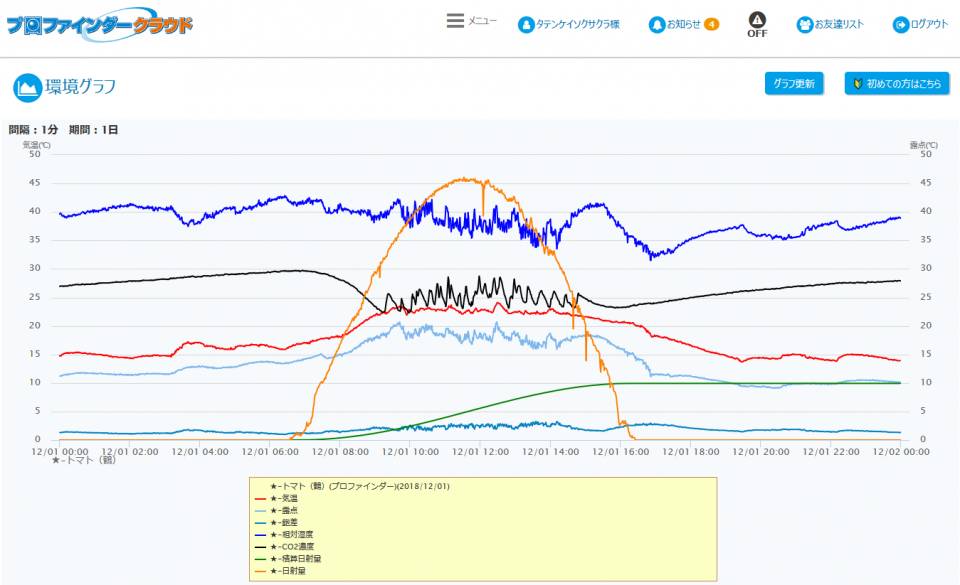Click the ログアウト logout arrow icon
Image resolution: width=960 pixels, height=585 pixels.
(900, 24)
